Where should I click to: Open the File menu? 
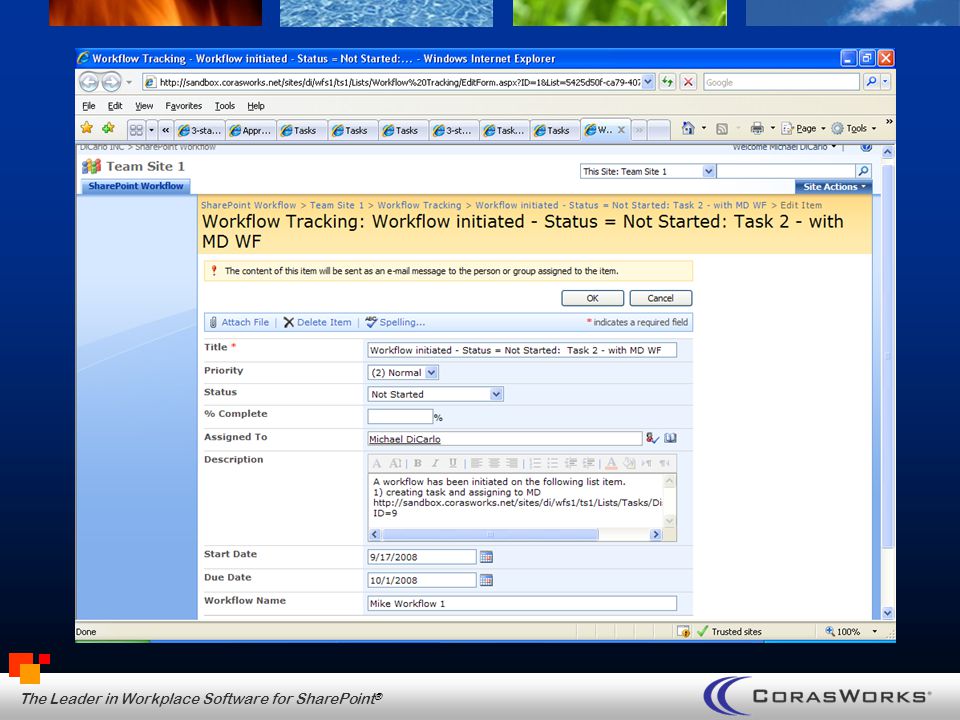coord(89,106)
